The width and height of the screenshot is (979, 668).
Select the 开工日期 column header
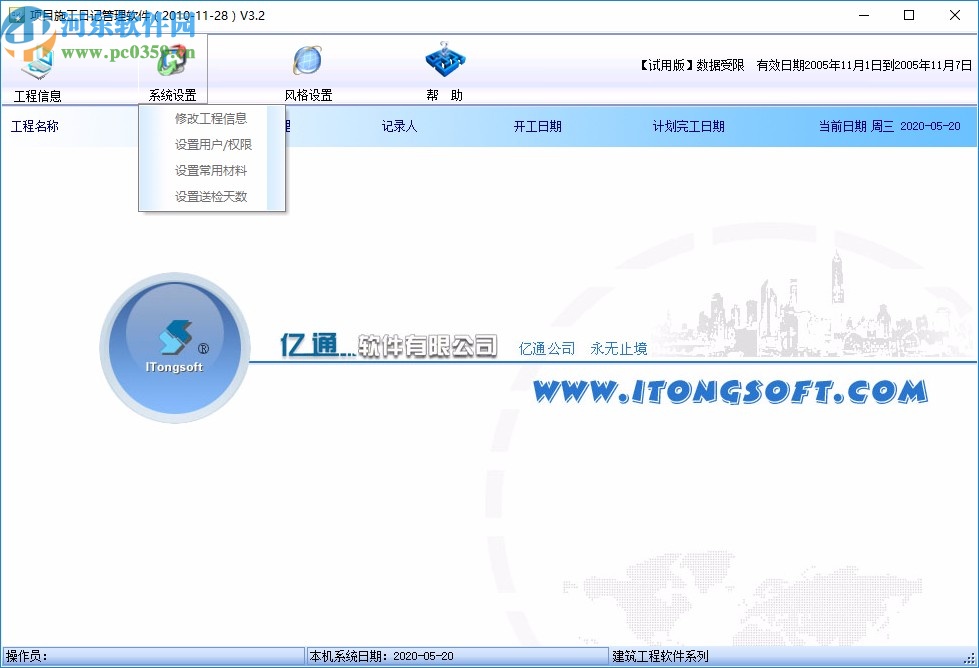pos(539,126)
